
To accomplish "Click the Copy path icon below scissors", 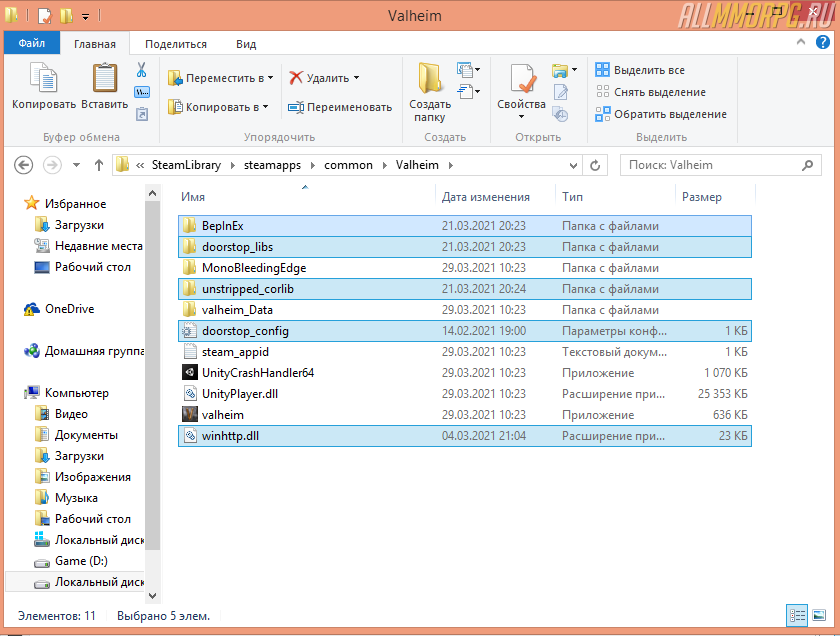I will [142, 92].
